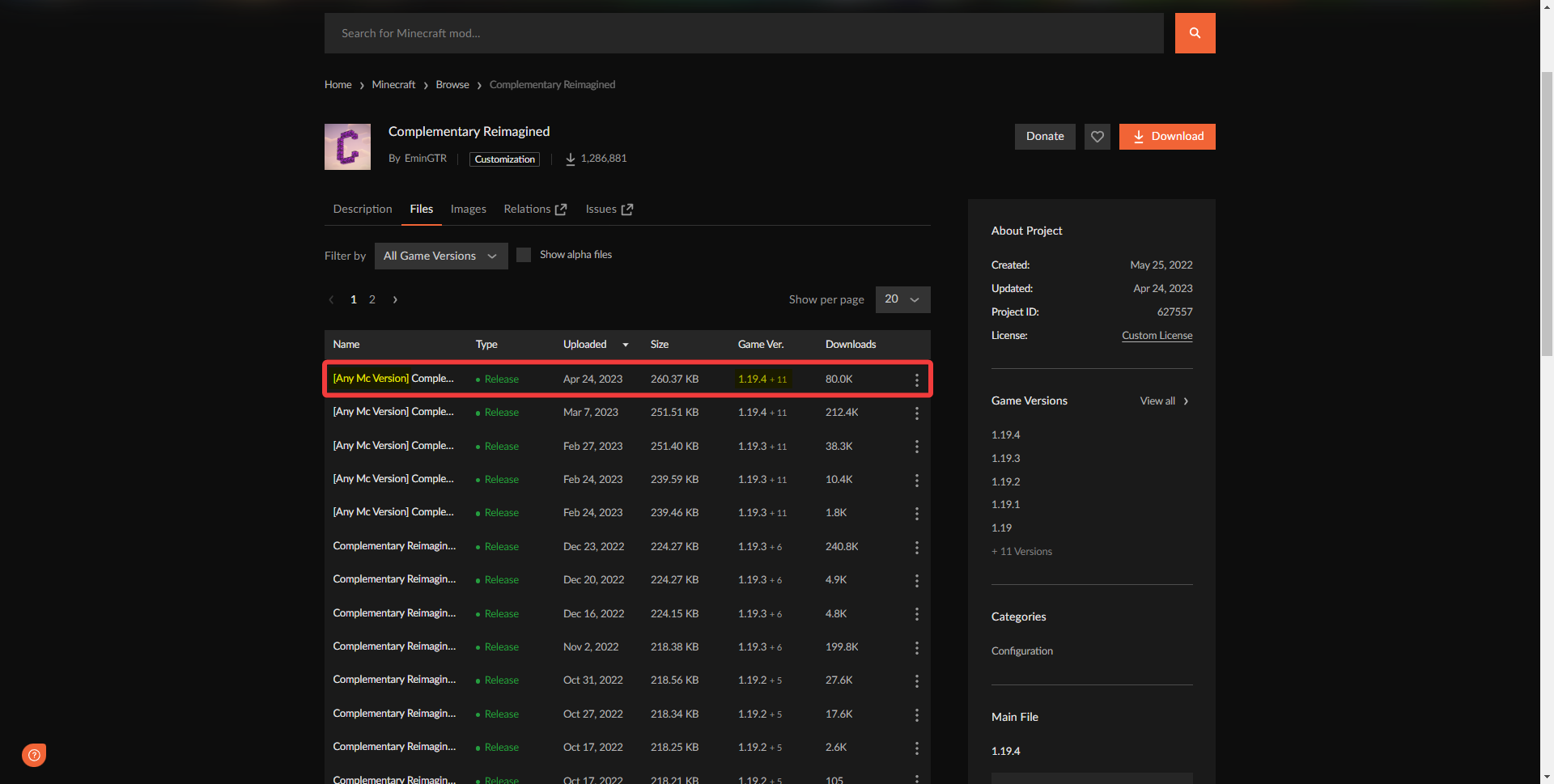The height and width of the screenshot is (784, 1554).
Task: Click the Complementary Reimagined project logo
Action: coord(347,146)
